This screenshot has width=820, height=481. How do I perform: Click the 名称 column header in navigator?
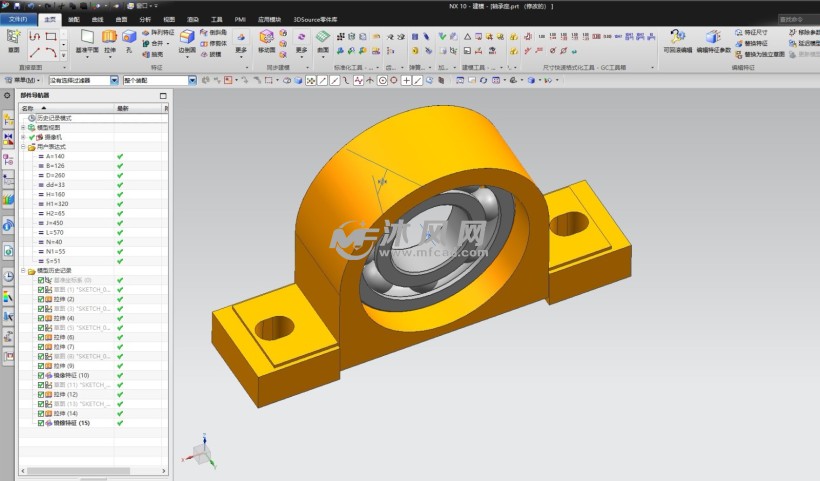[x=67, y=108]
